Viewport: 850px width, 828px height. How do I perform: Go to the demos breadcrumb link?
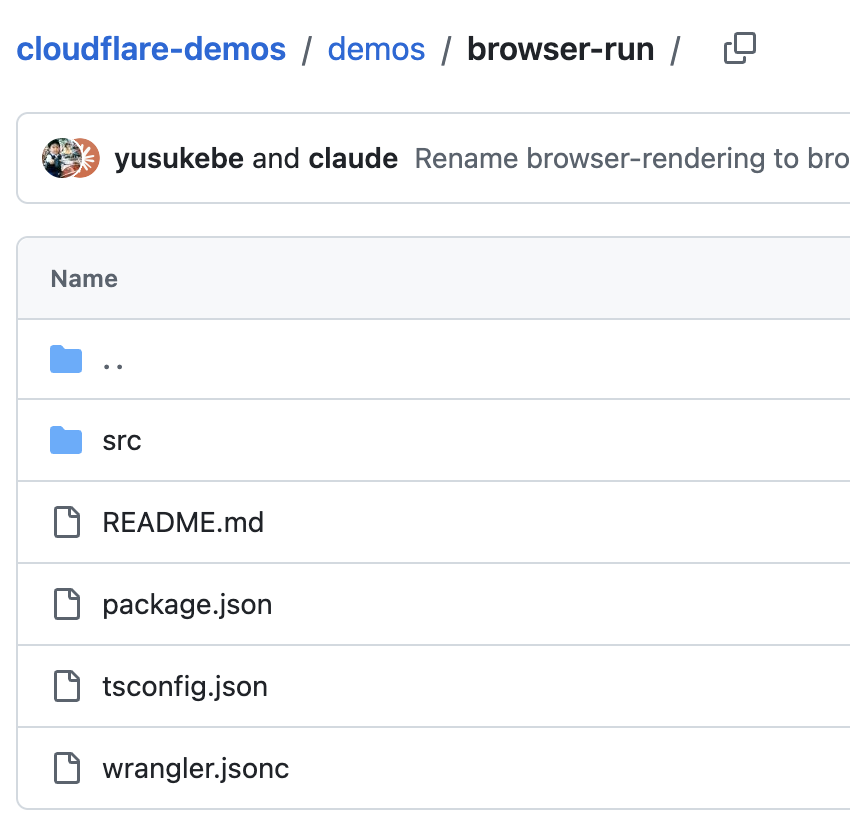pos(376,49)
